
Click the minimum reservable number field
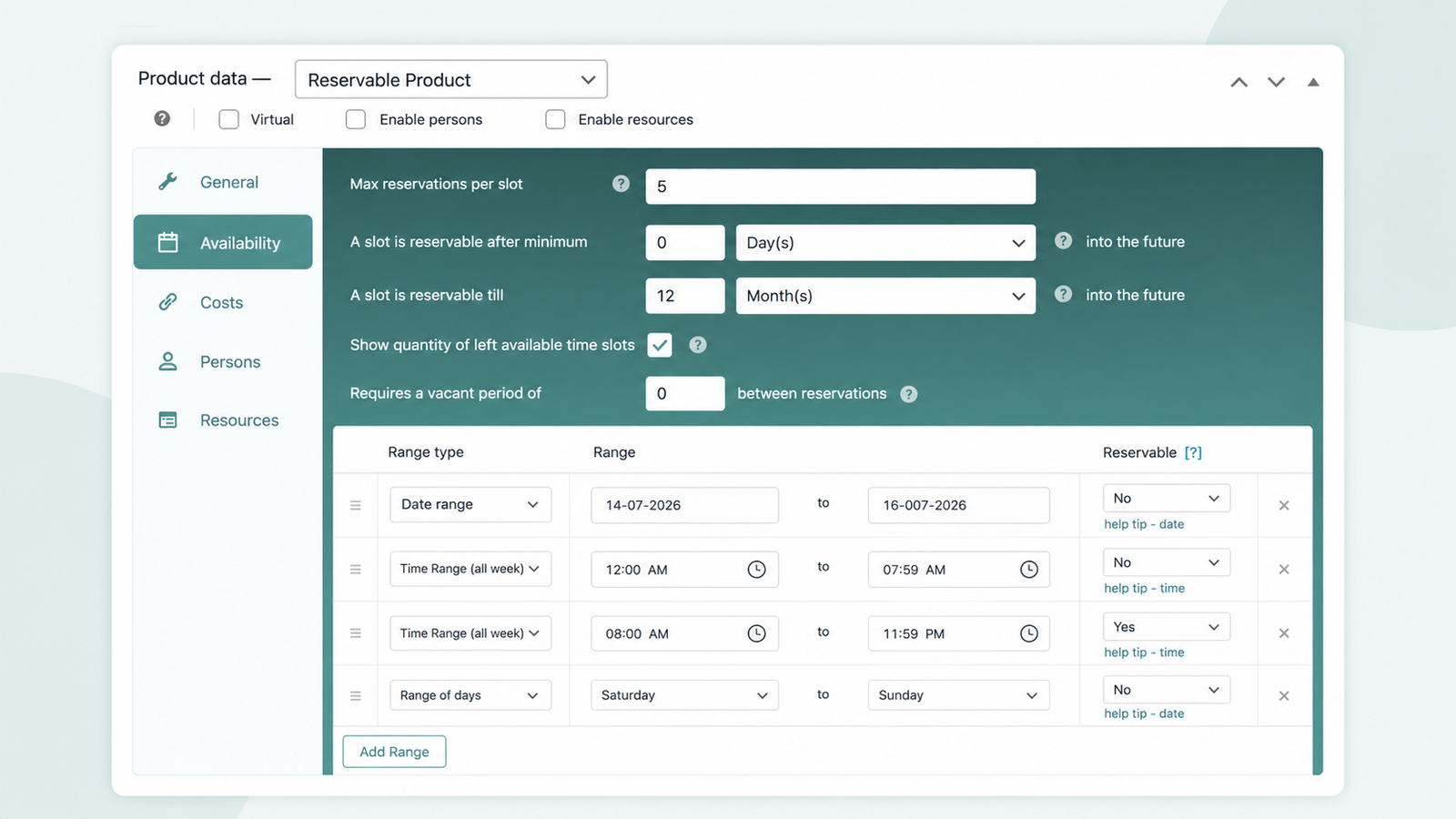pos(685,243)
